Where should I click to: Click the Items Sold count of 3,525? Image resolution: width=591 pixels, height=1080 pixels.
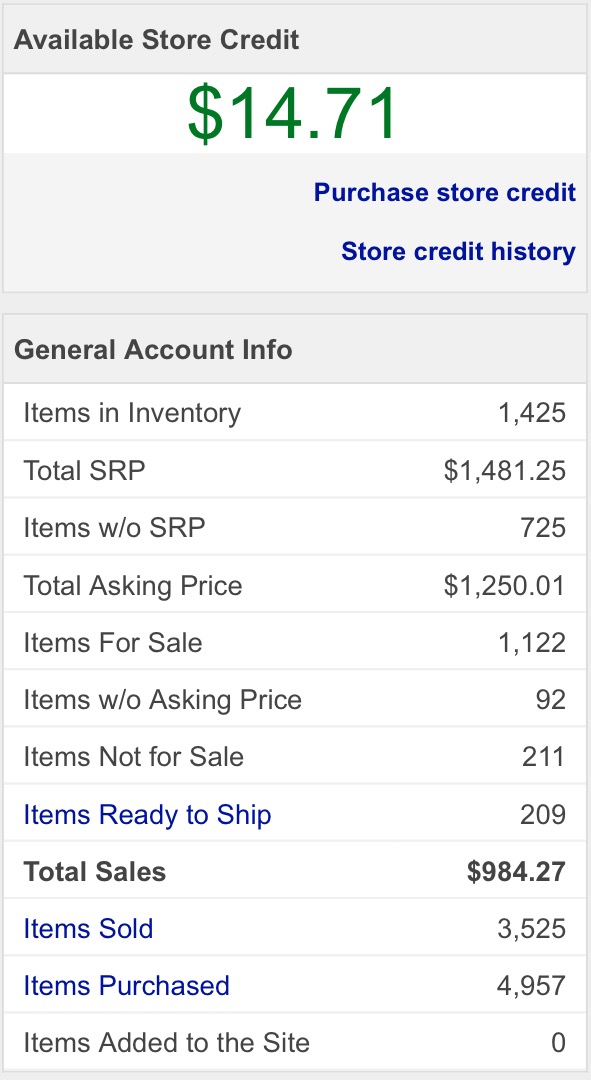(x=536, y=928)
